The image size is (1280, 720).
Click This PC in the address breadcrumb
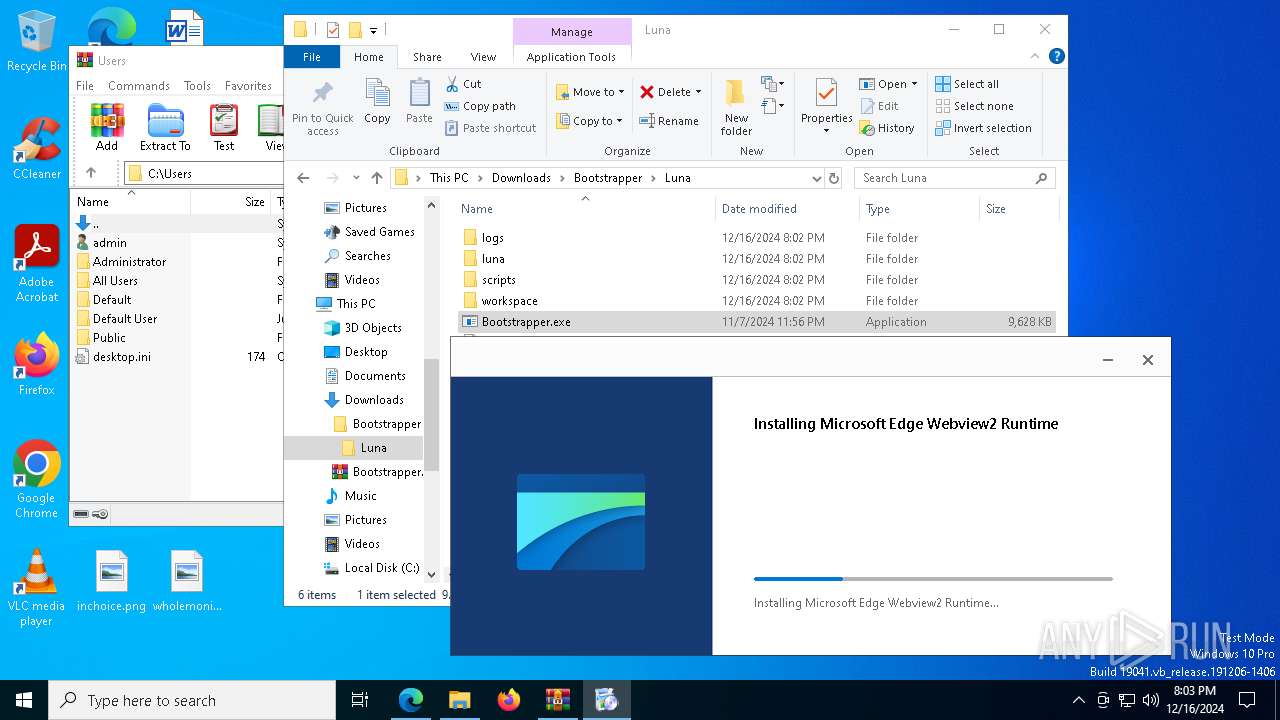449,178
